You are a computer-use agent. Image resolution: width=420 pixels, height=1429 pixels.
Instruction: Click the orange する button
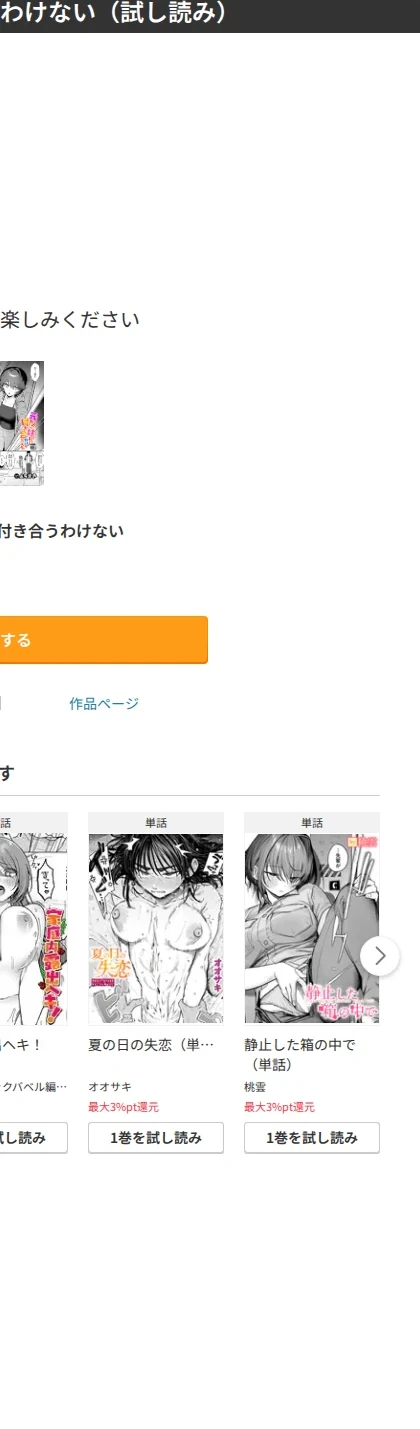click(x=104, y=640)
